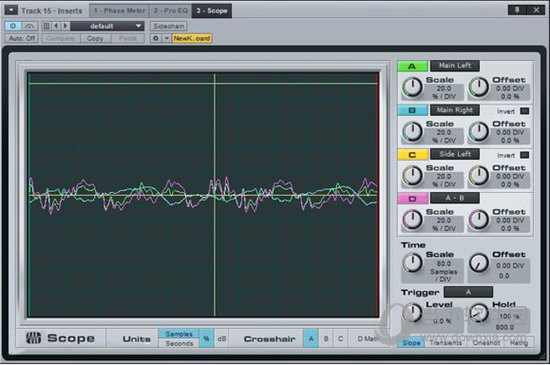Adjust channel A Scale knob
This screenshot has height=365, width=550.
(412, 87)
